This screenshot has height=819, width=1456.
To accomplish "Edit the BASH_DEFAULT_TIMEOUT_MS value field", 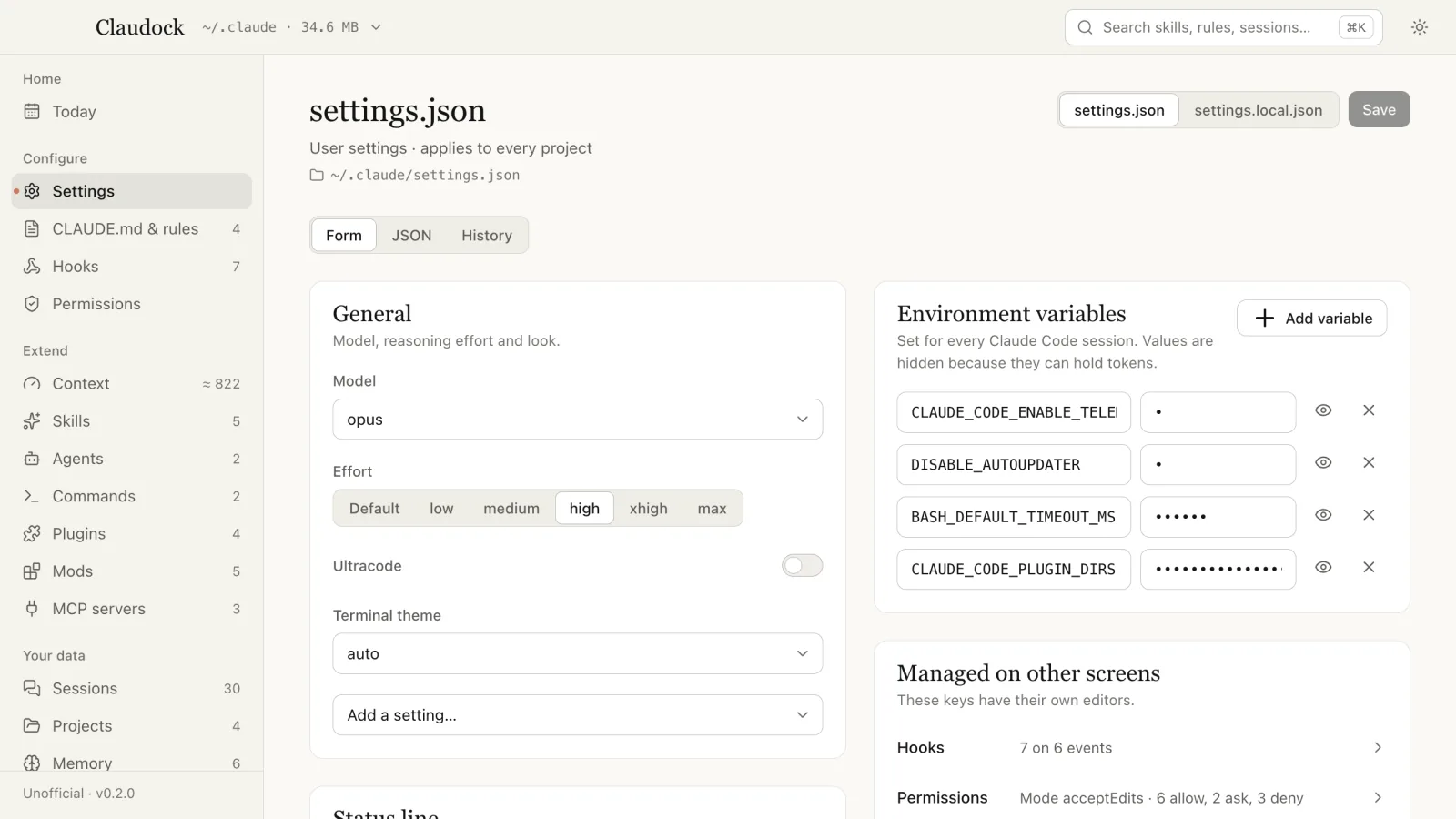I will point(1218,517).
